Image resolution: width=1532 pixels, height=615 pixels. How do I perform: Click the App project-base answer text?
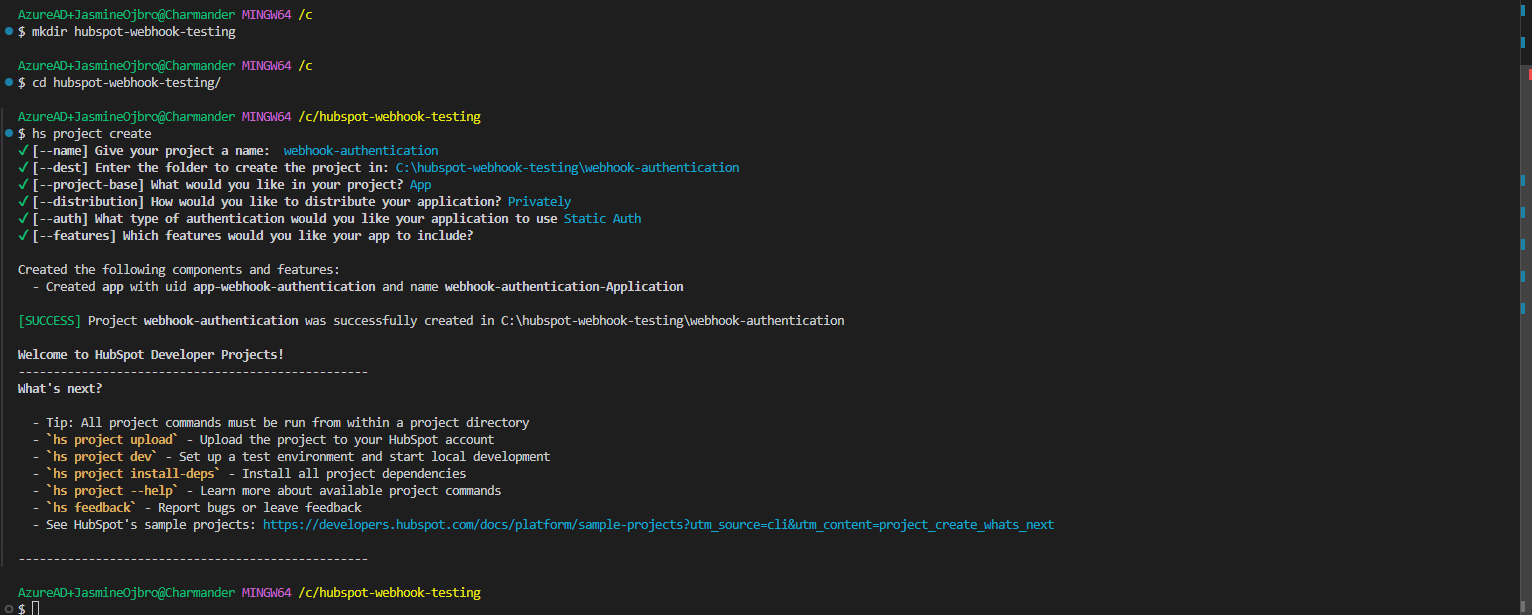click(420, 184)
